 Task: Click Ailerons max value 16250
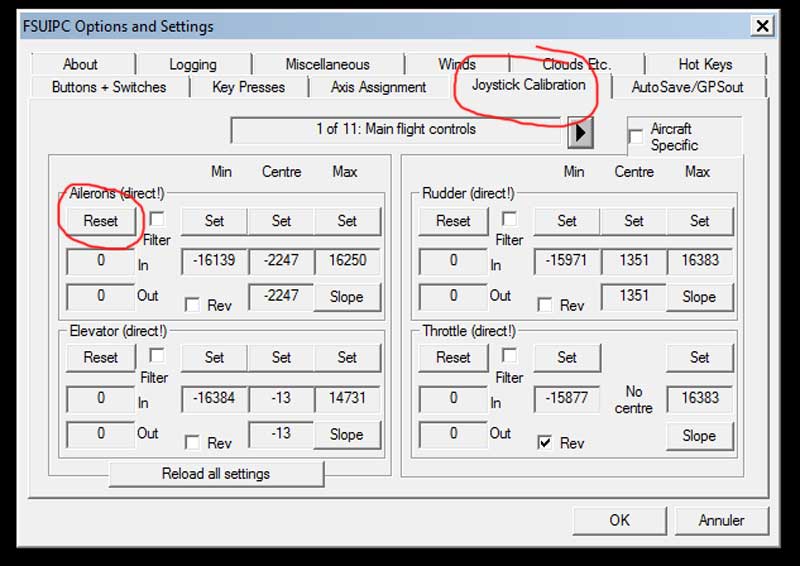tap(347, 261)
